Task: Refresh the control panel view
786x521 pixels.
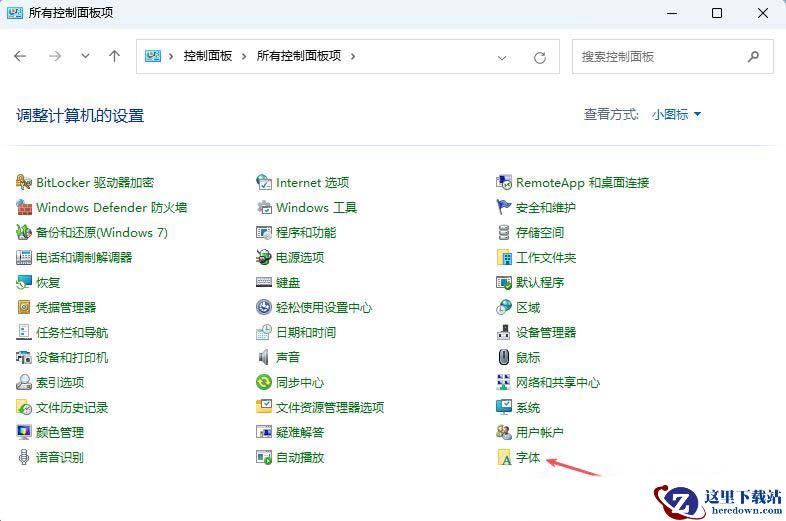Action: coord(539,58)
